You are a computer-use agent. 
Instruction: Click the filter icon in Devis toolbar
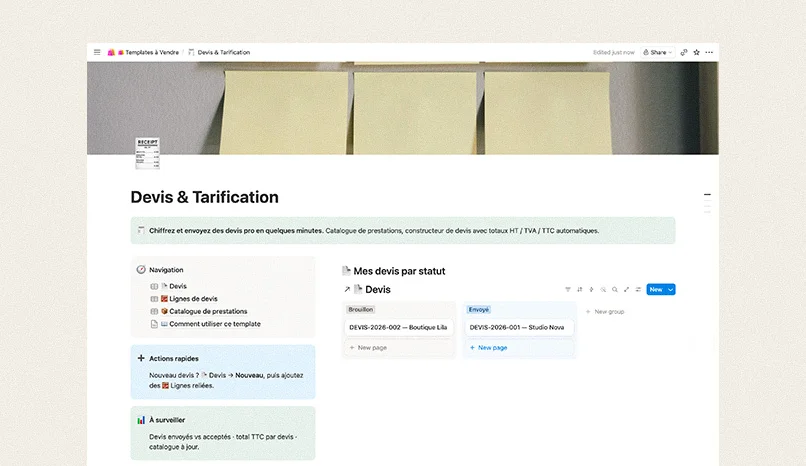(568, 290)
